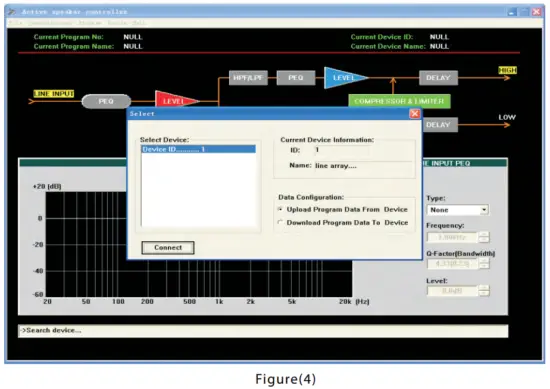This screenshot has height=389, width=550.
Task: Click the Q-Factor stepper arrows
Action: [484, 263]
